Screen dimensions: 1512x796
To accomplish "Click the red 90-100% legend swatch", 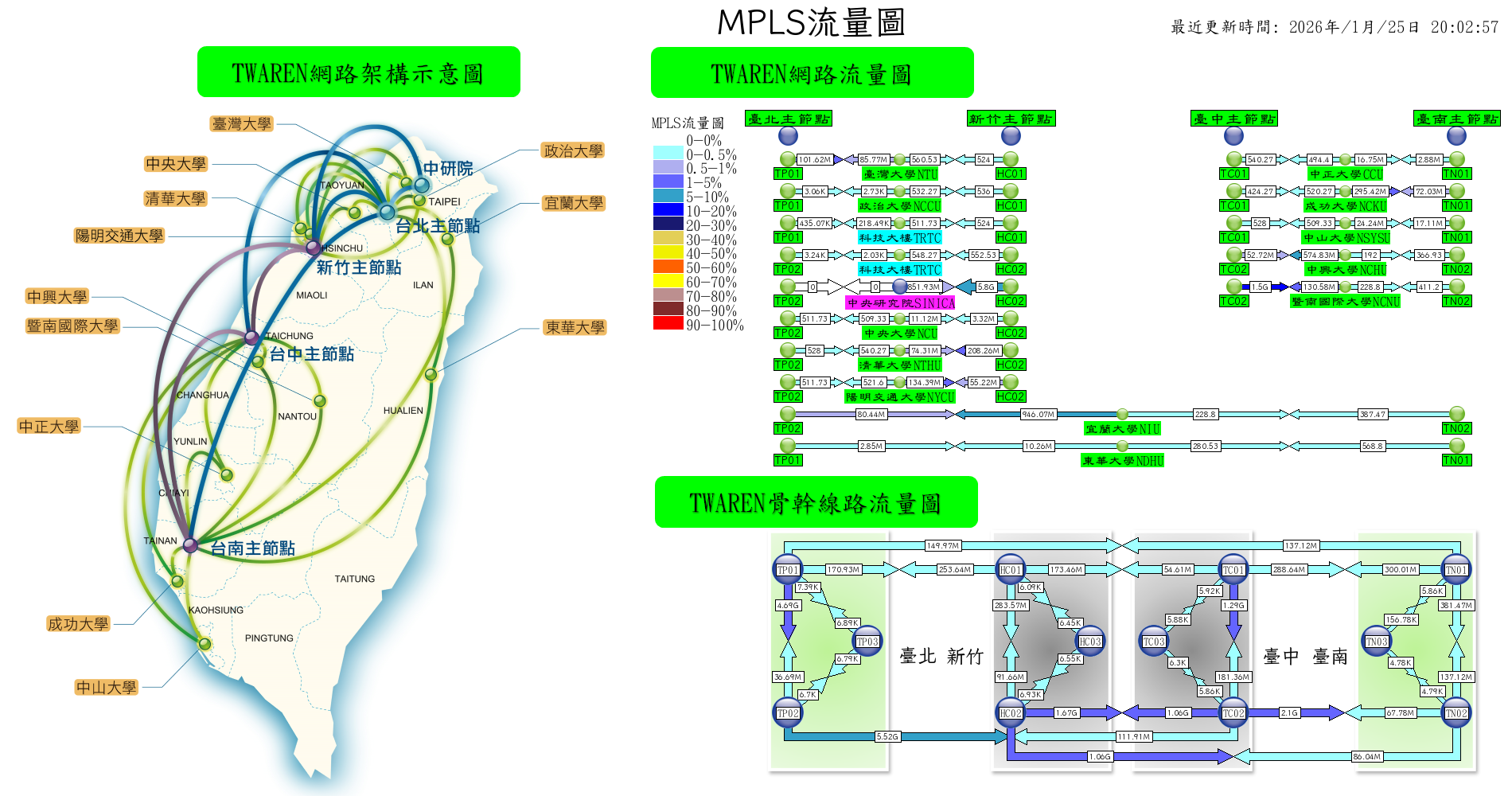I will pos(668,323).
